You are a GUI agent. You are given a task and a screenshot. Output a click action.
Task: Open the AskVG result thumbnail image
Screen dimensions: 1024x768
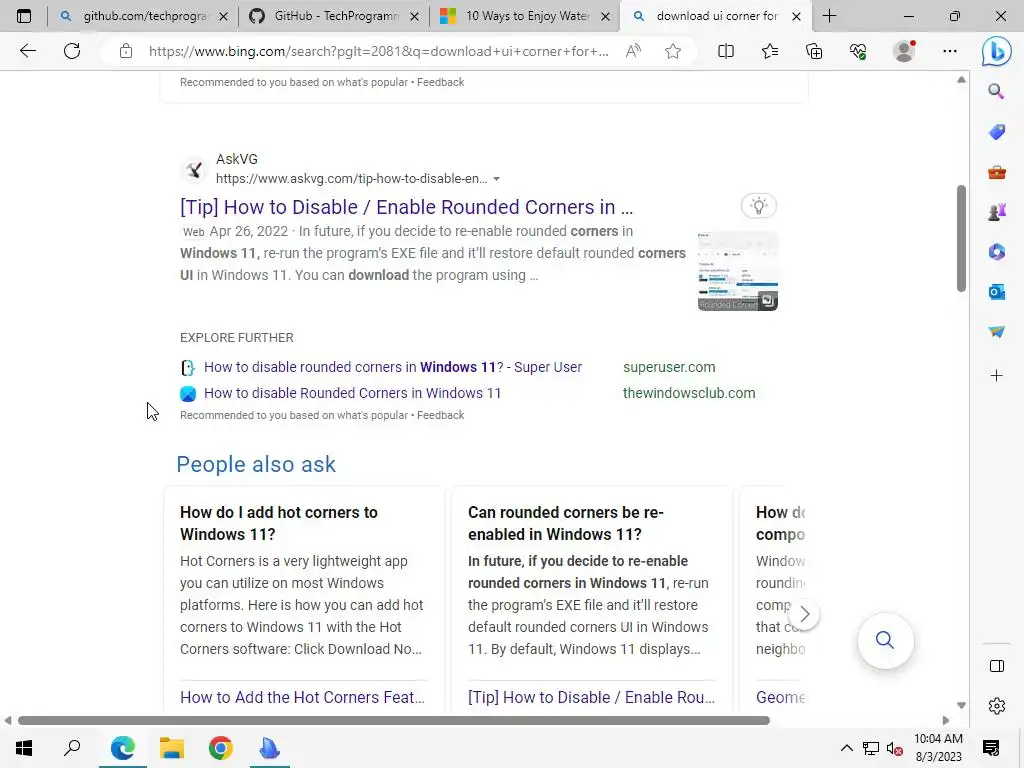pyautogui.click(x=737, y=271)
